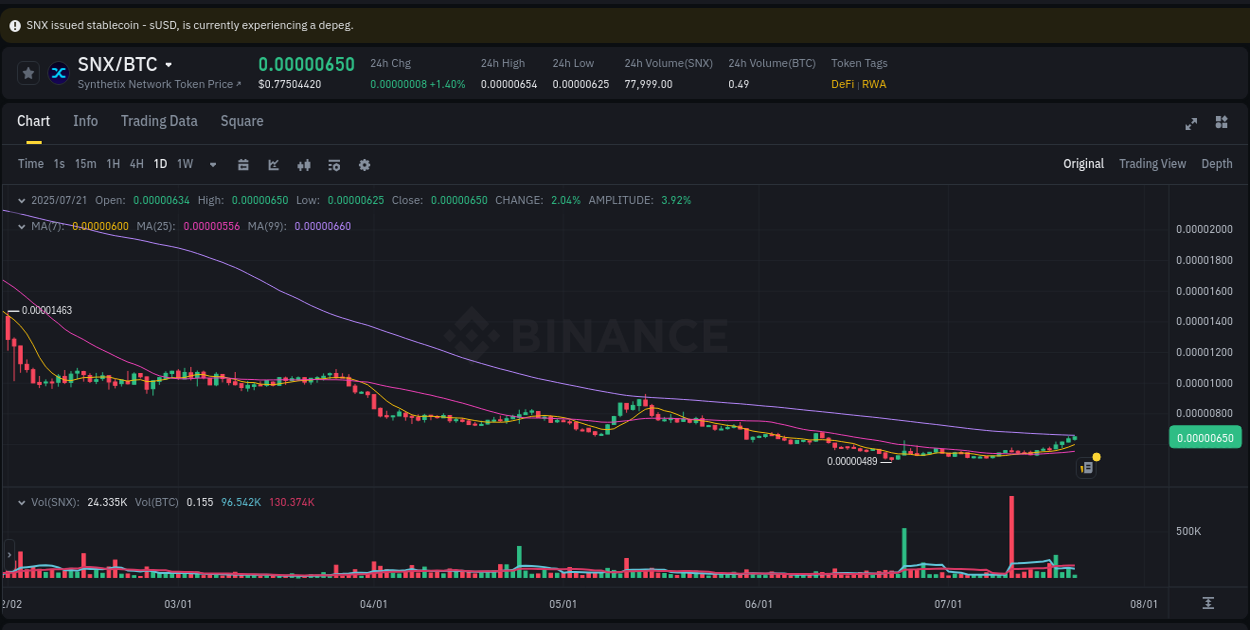Viewport: 1250px width, 630px height.
Task: Switch to the Trading Data tab
Action: pos(159,121)
